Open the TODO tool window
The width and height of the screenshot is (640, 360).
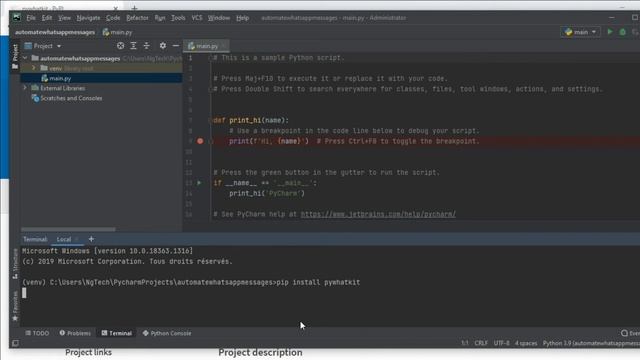(37, 333)
